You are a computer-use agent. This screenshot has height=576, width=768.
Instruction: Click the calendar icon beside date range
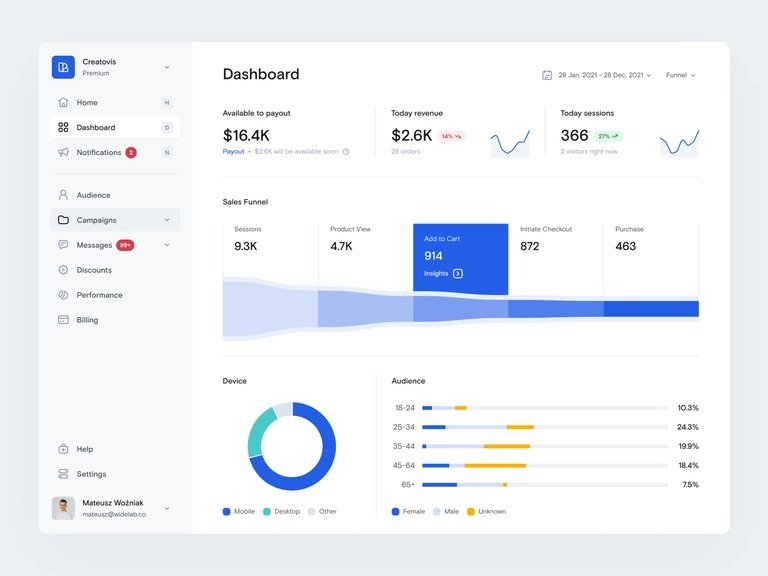547,75
